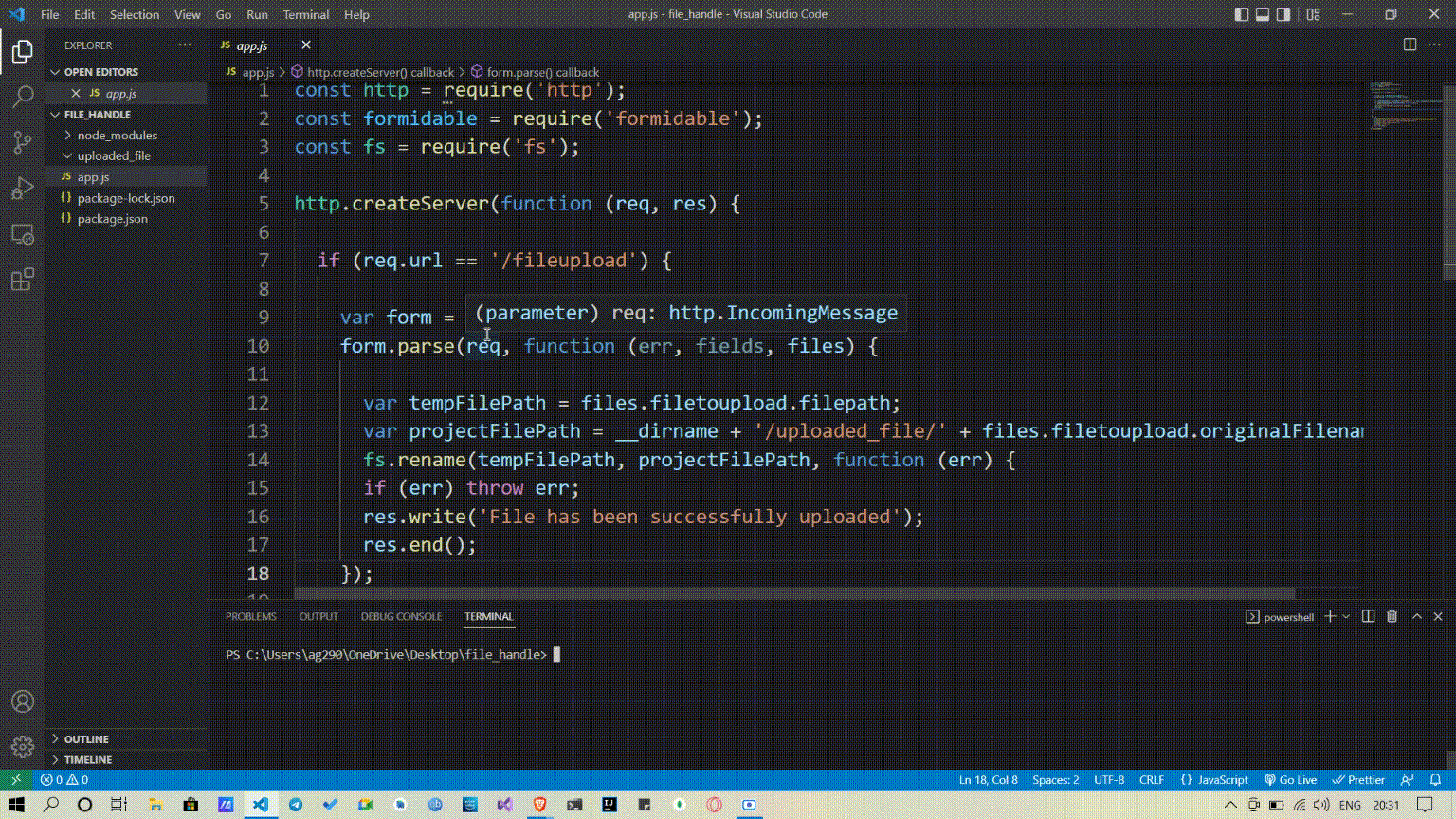This screenshot has width=1456, height=819.
Task: Open the Explorer view in activity bar
Action: click(x=23, y=51)
